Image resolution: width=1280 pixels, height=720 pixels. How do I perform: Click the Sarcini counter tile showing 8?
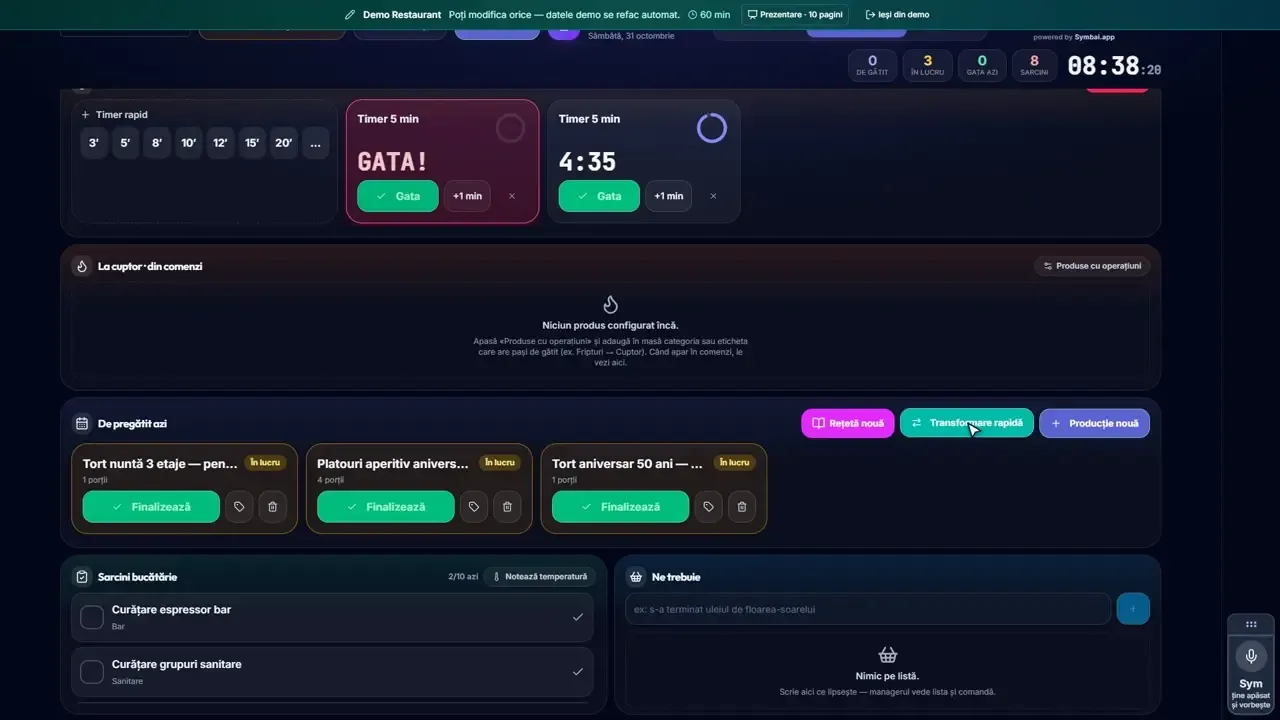[x=1034, y=65]
